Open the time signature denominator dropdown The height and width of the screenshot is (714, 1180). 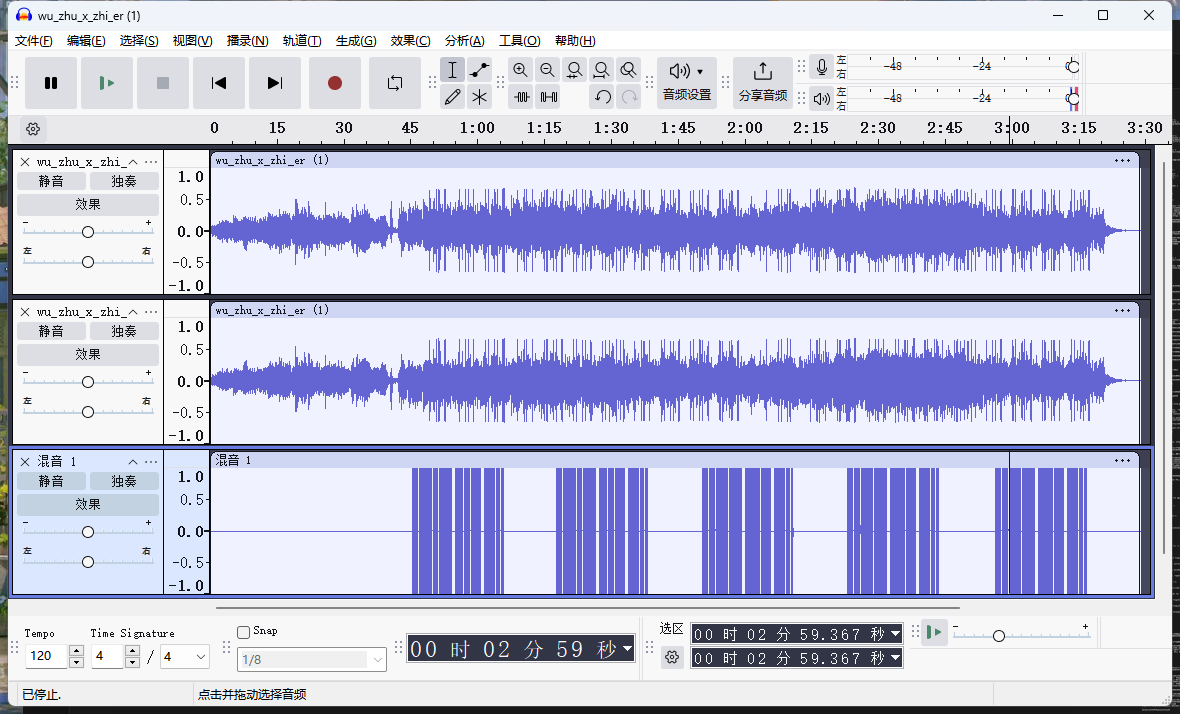[x=199, y=657]
